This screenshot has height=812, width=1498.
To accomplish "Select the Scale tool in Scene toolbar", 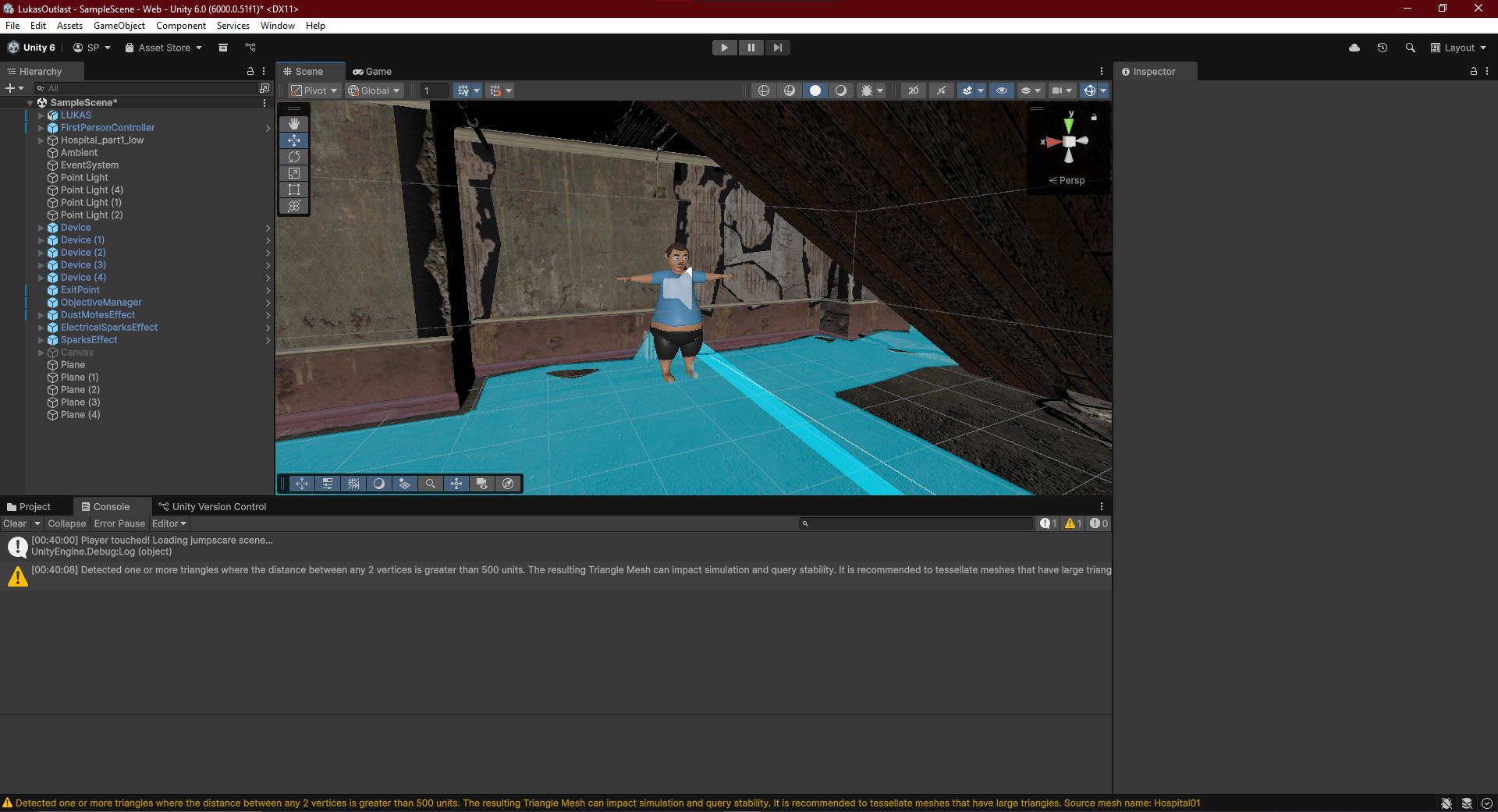I will (x=294, y=173).
